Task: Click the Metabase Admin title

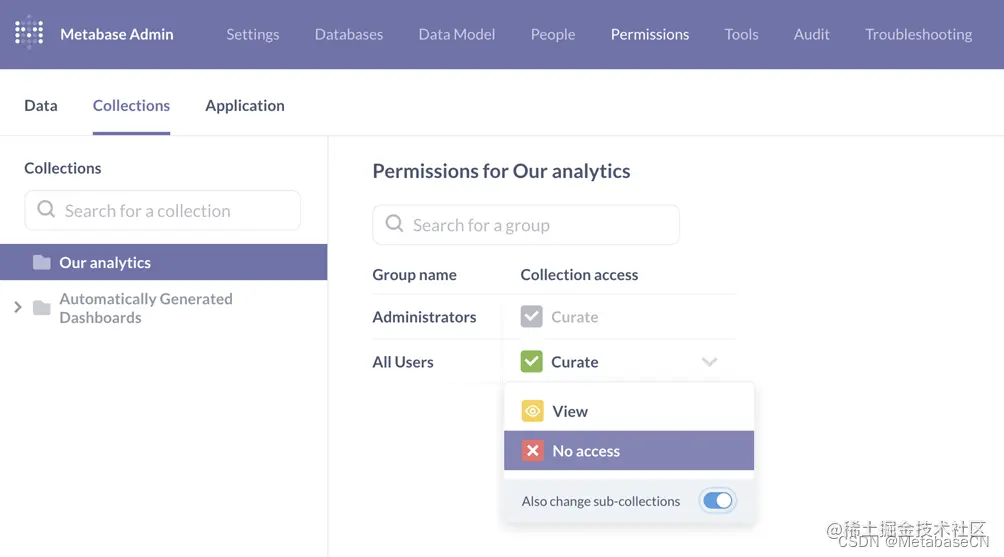Action: click(117, 34)
